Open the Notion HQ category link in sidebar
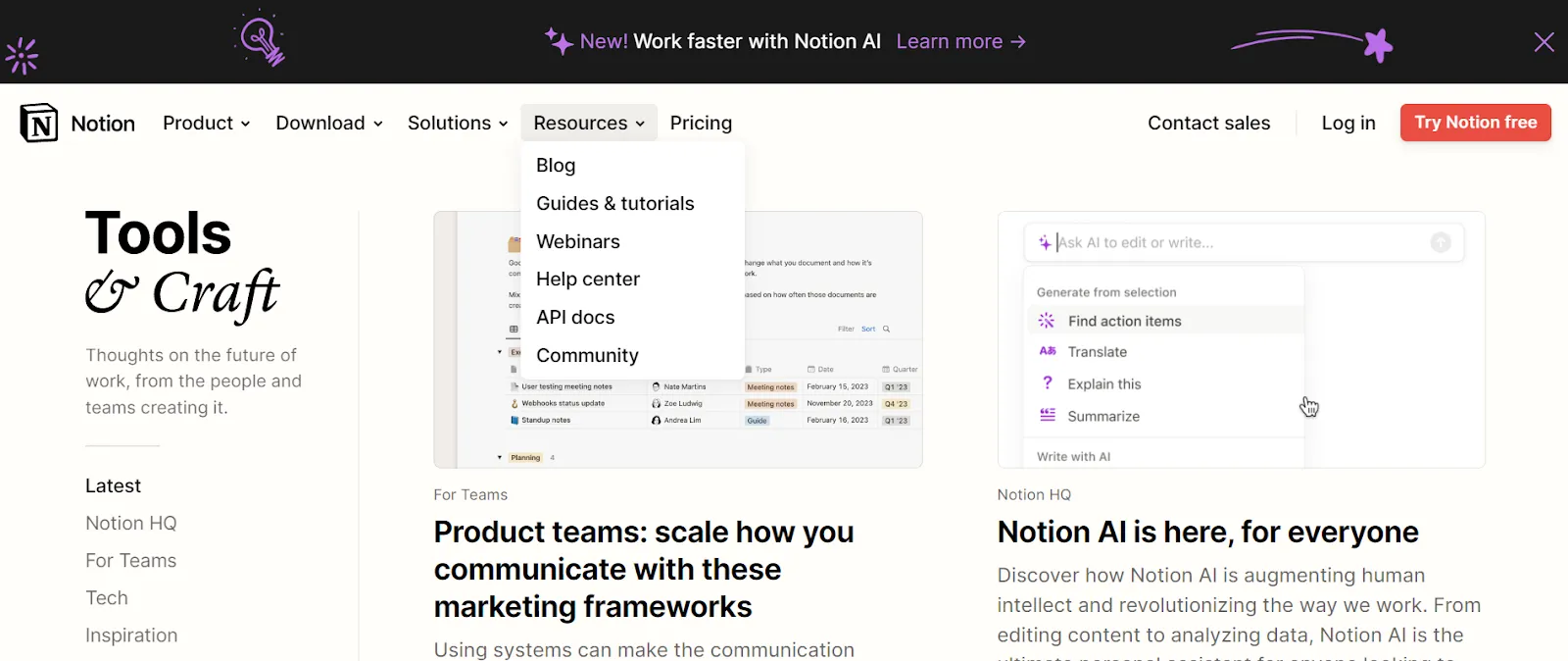1568x661 pixels. [x=131, y=523]
